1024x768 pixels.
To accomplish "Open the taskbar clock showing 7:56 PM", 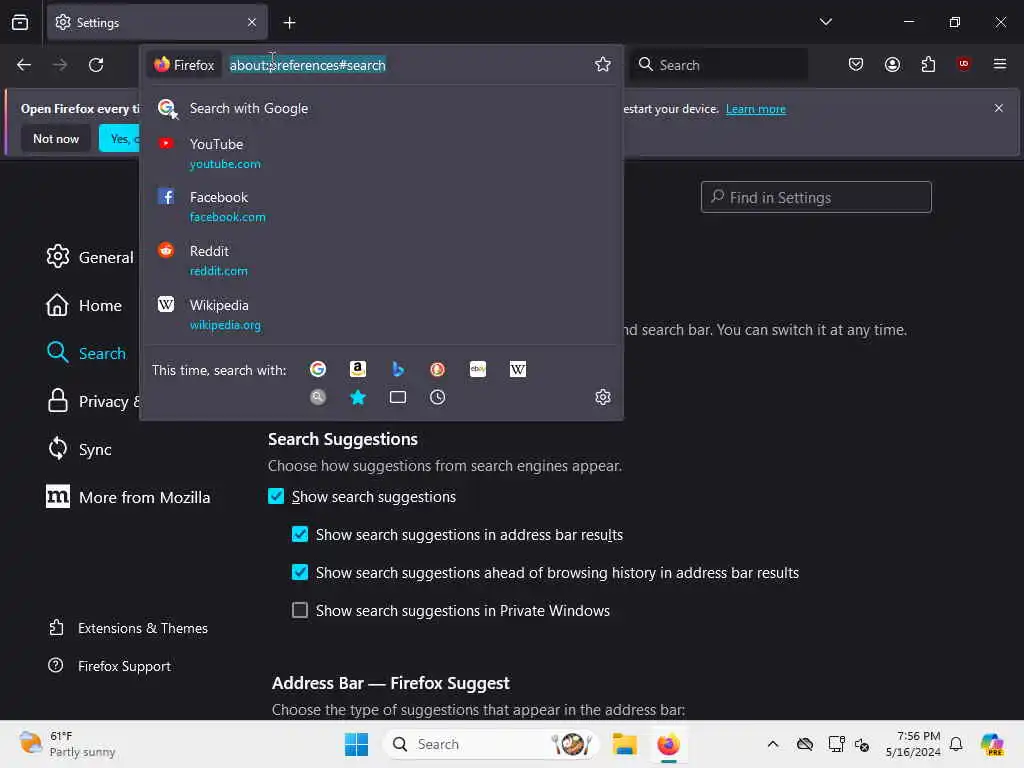I will tap(913, 744).
